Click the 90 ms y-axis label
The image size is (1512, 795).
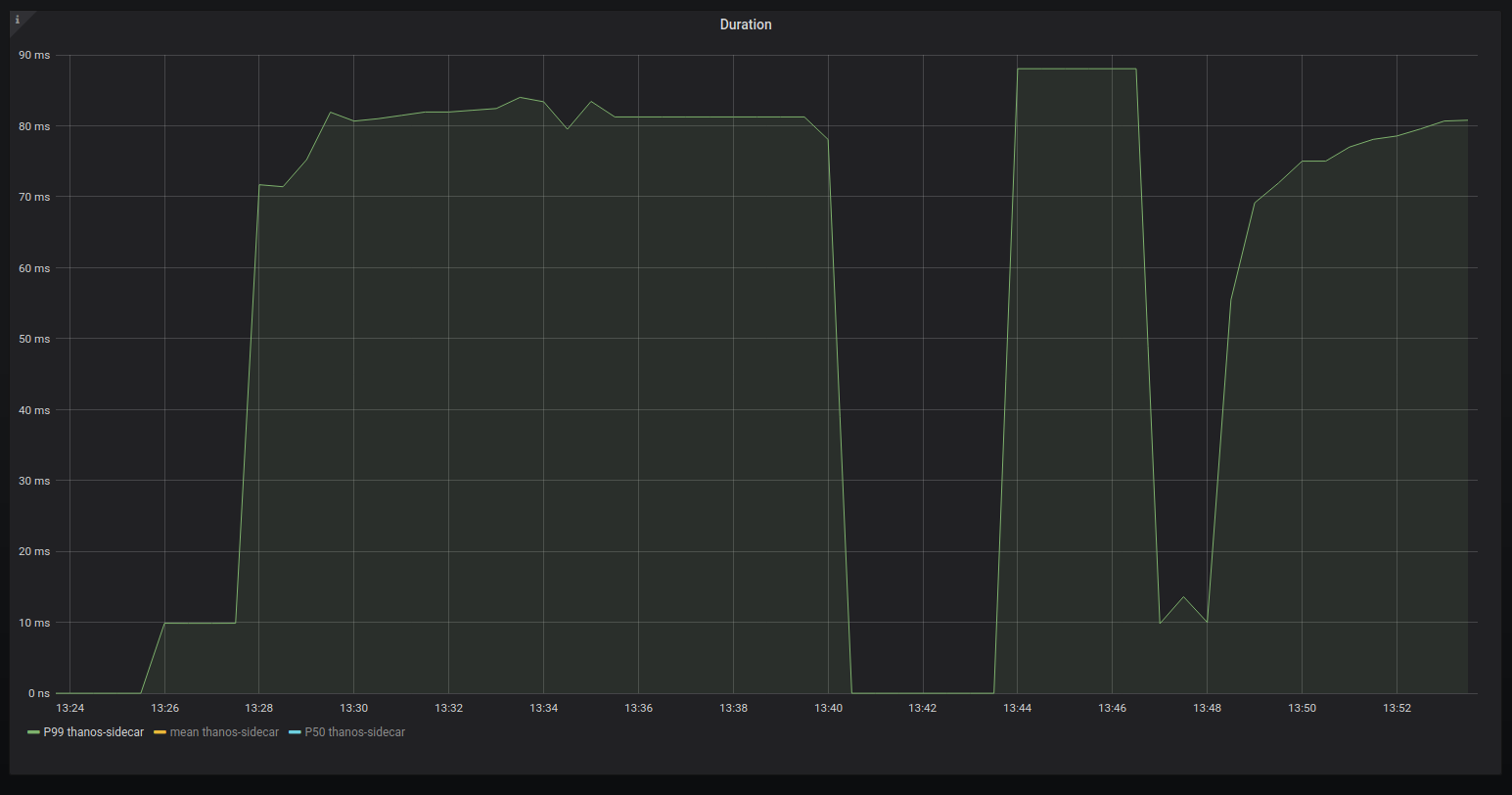(x=34, y=55)
